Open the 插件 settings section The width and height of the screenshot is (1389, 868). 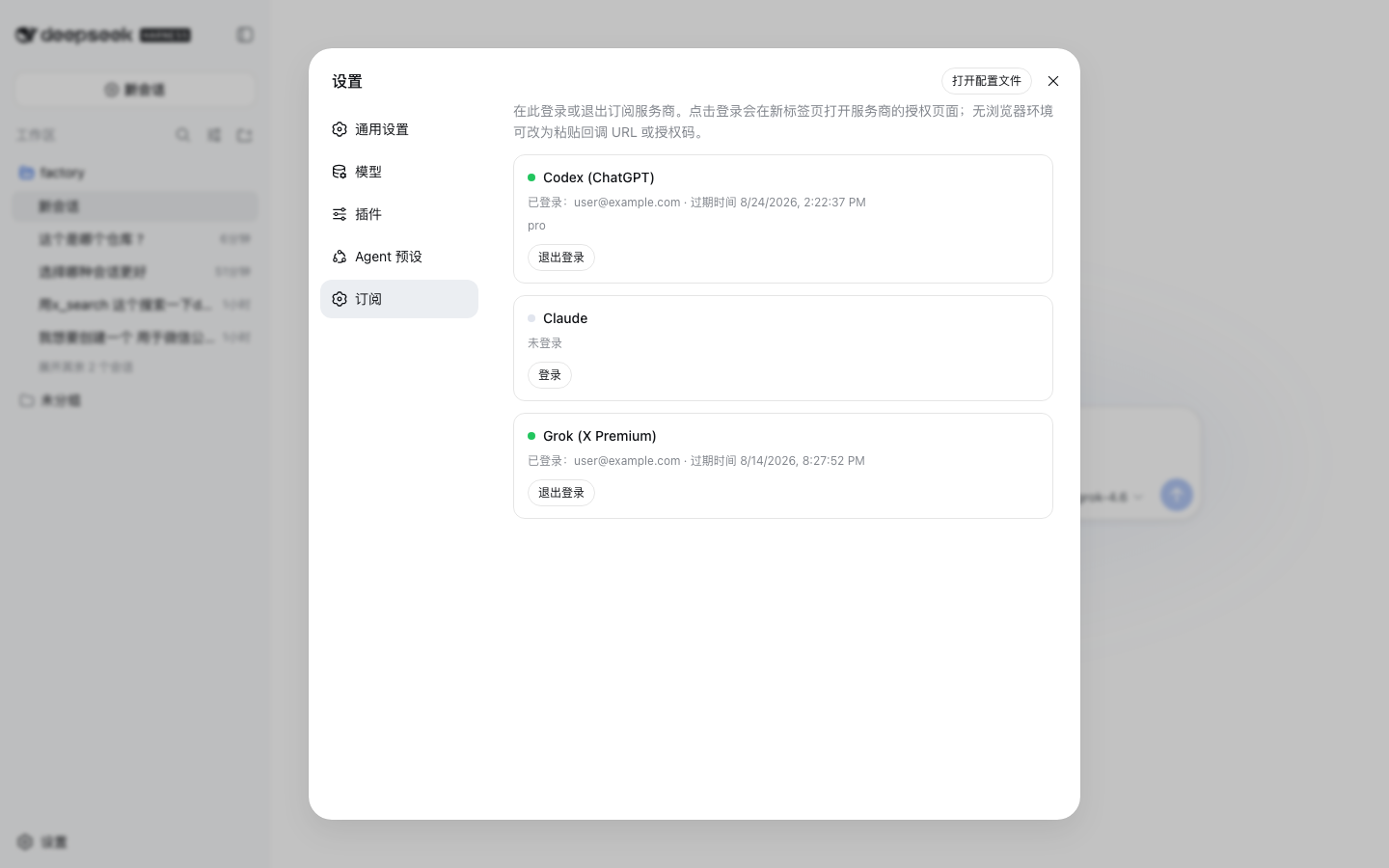point(399,214)
